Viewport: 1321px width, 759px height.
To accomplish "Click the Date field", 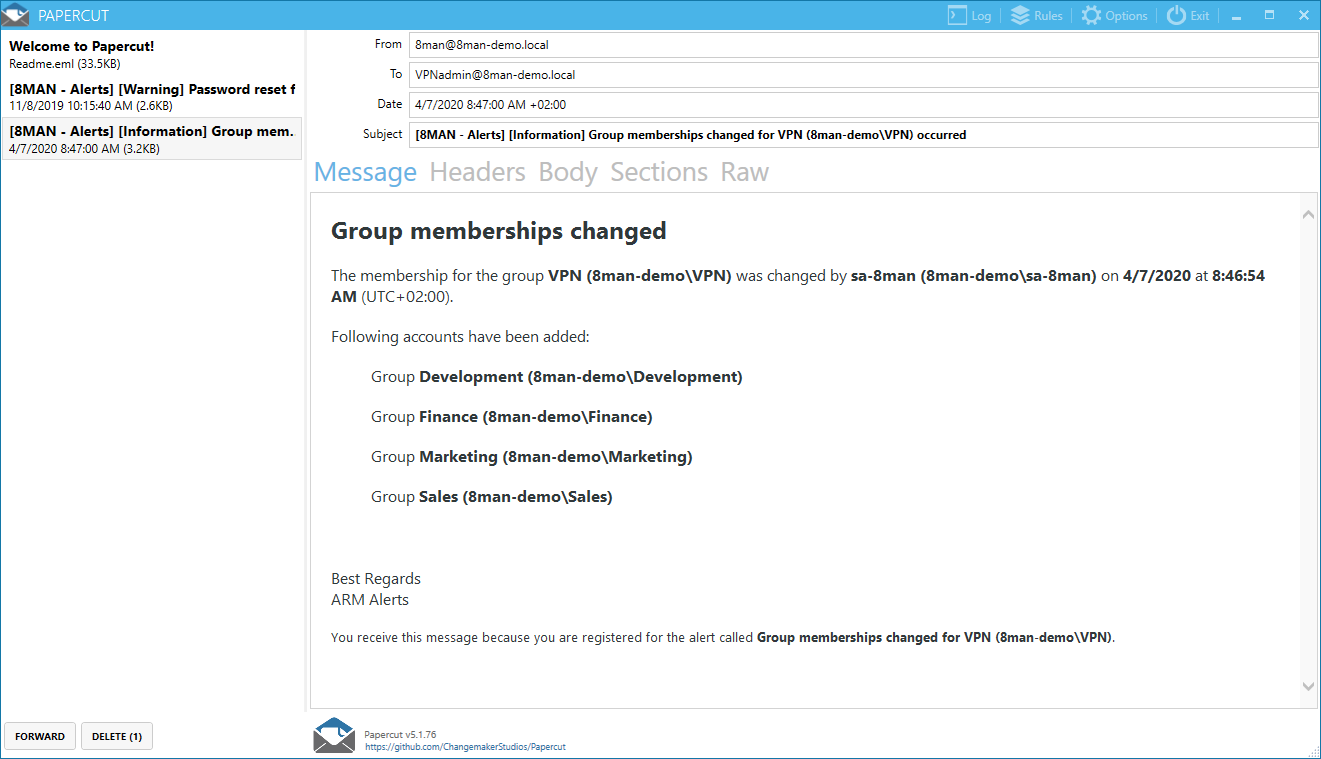I will click(x=864, y=105).
